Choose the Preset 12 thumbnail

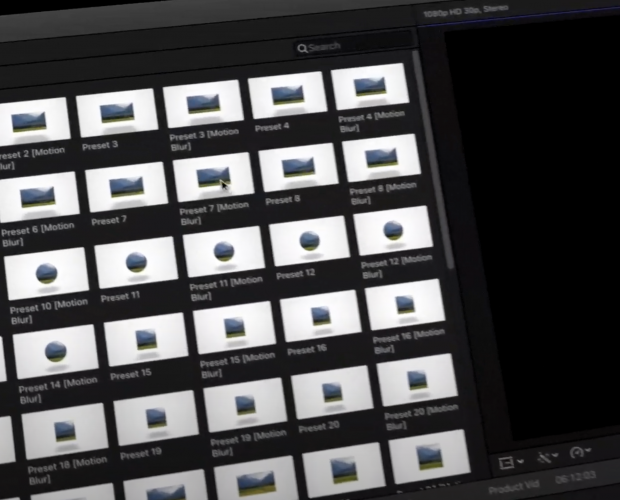pyautogui.click(x=310, y=241)
